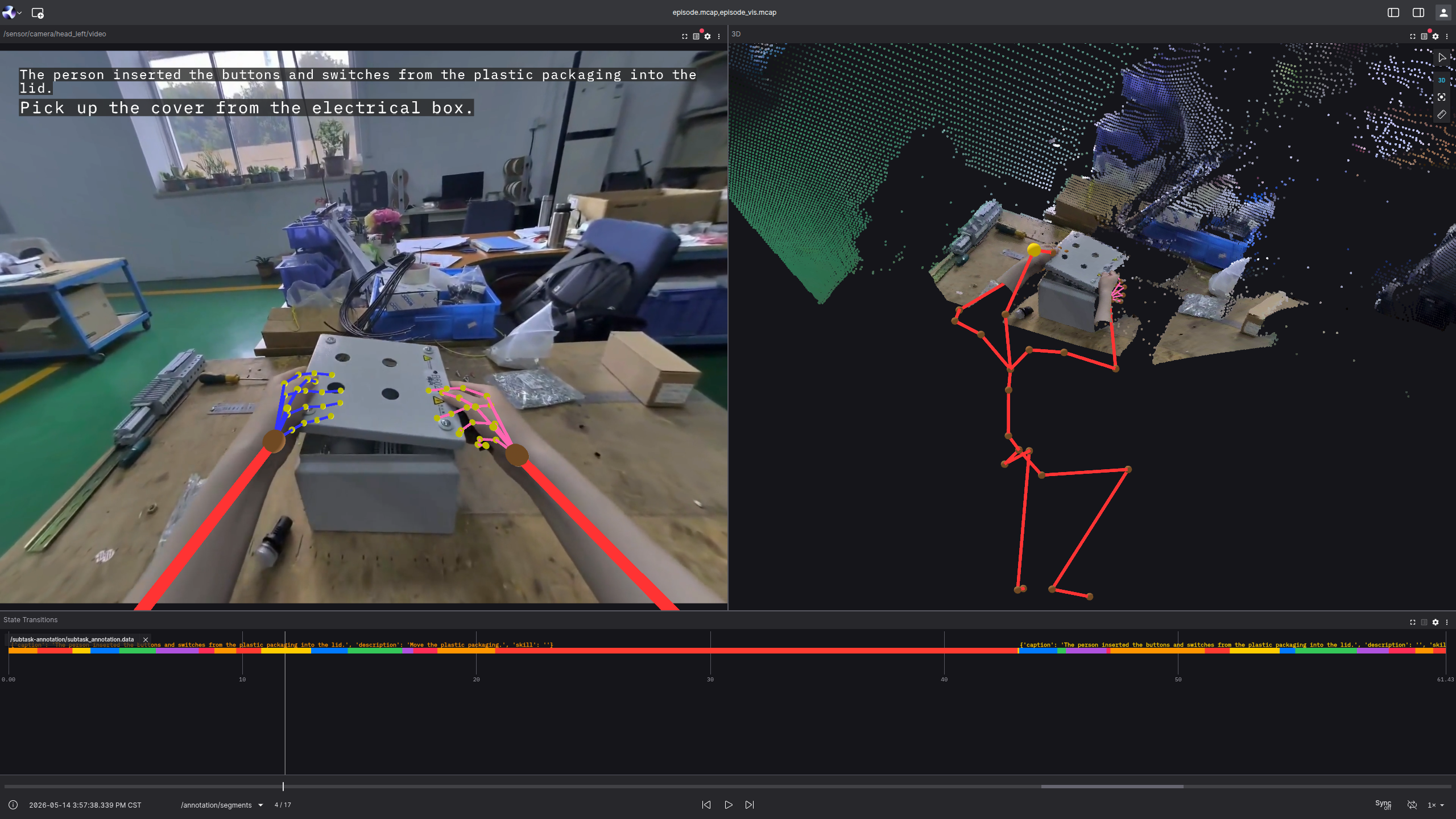
Task: Toggle the left sidebar layout icon
Action: (x=1393, y=13)
